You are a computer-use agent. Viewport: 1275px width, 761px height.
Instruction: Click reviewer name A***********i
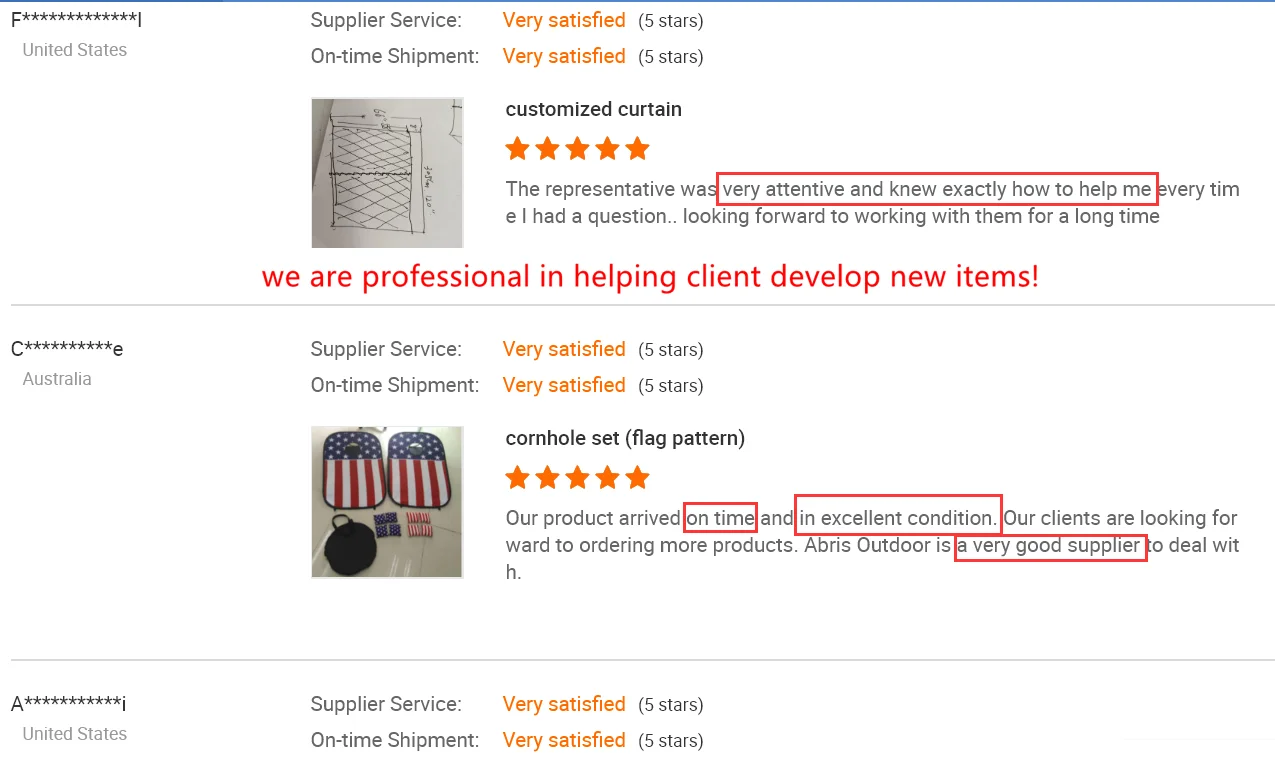tap(68, 704)
